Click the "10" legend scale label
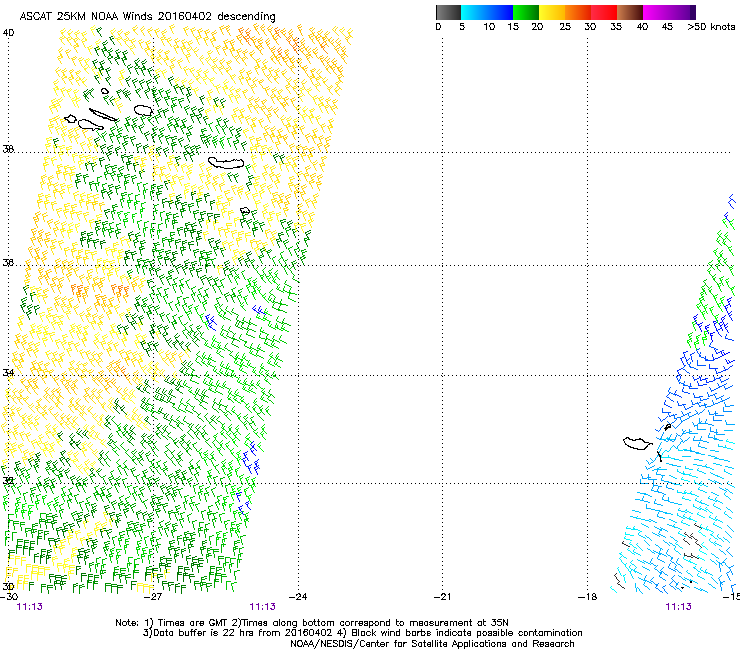Image resolution: width=740 pixels, height=650 pixels. (489, 27)
